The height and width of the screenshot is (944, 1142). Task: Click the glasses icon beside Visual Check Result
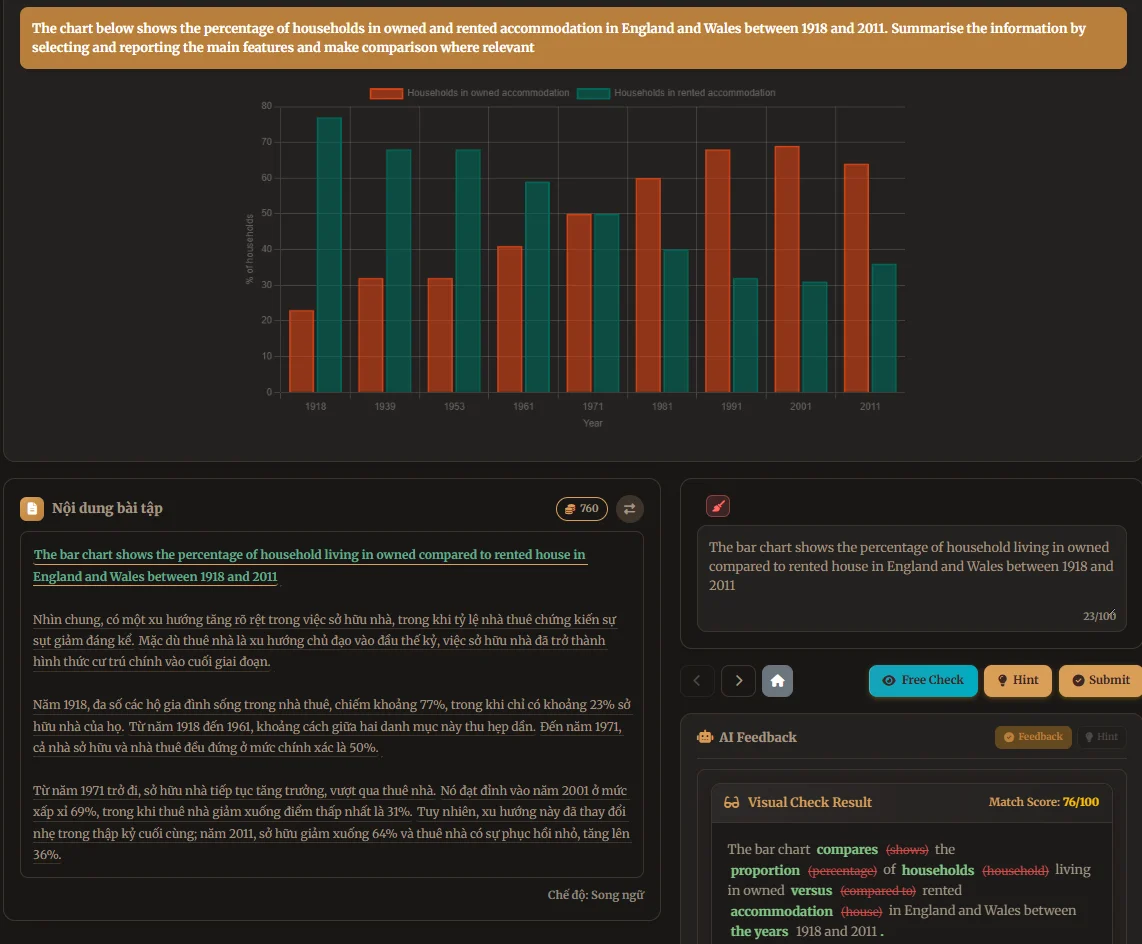click(729, 802)
